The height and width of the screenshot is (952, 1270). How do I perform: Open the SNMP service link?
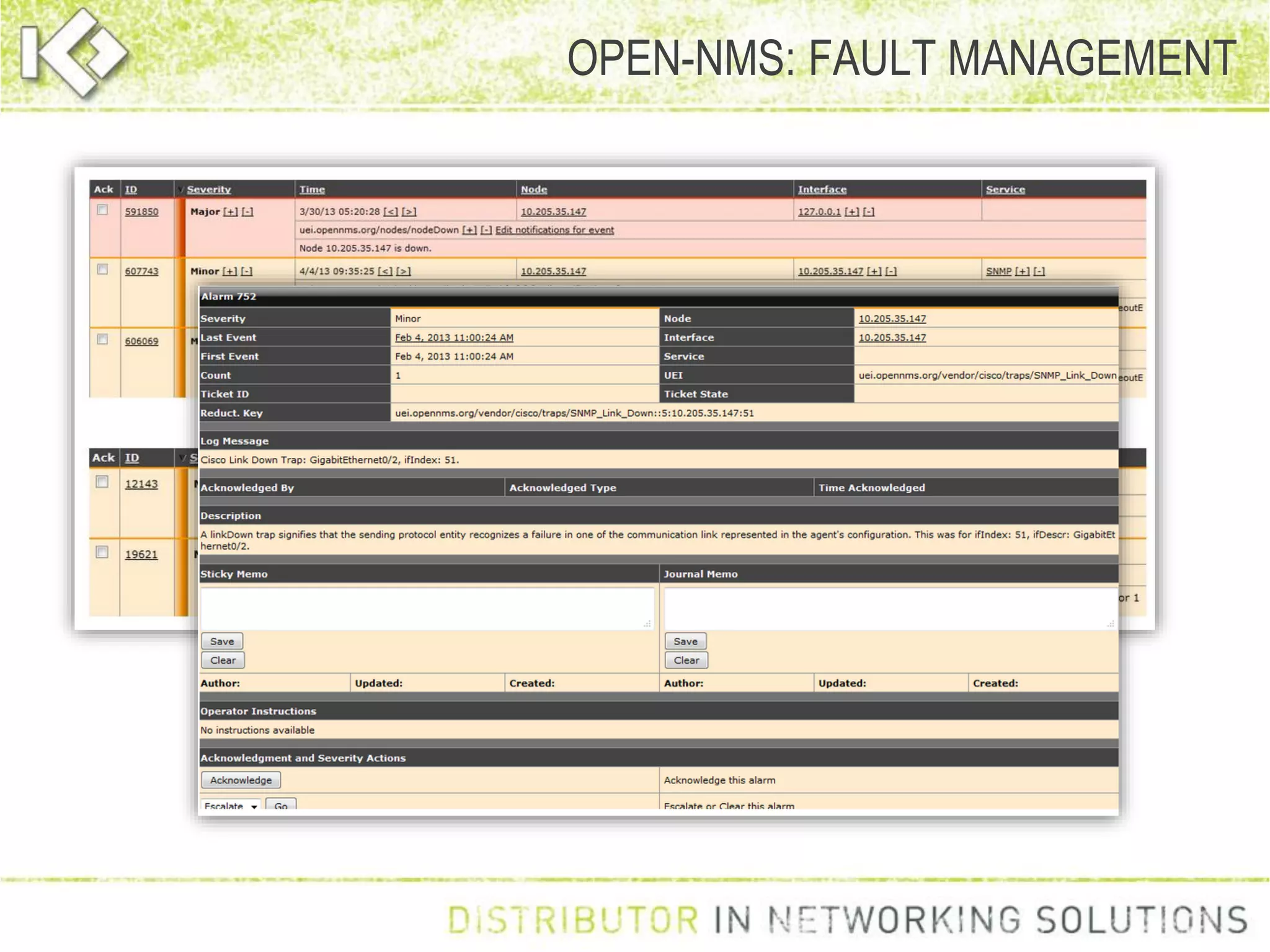[998, 271]
